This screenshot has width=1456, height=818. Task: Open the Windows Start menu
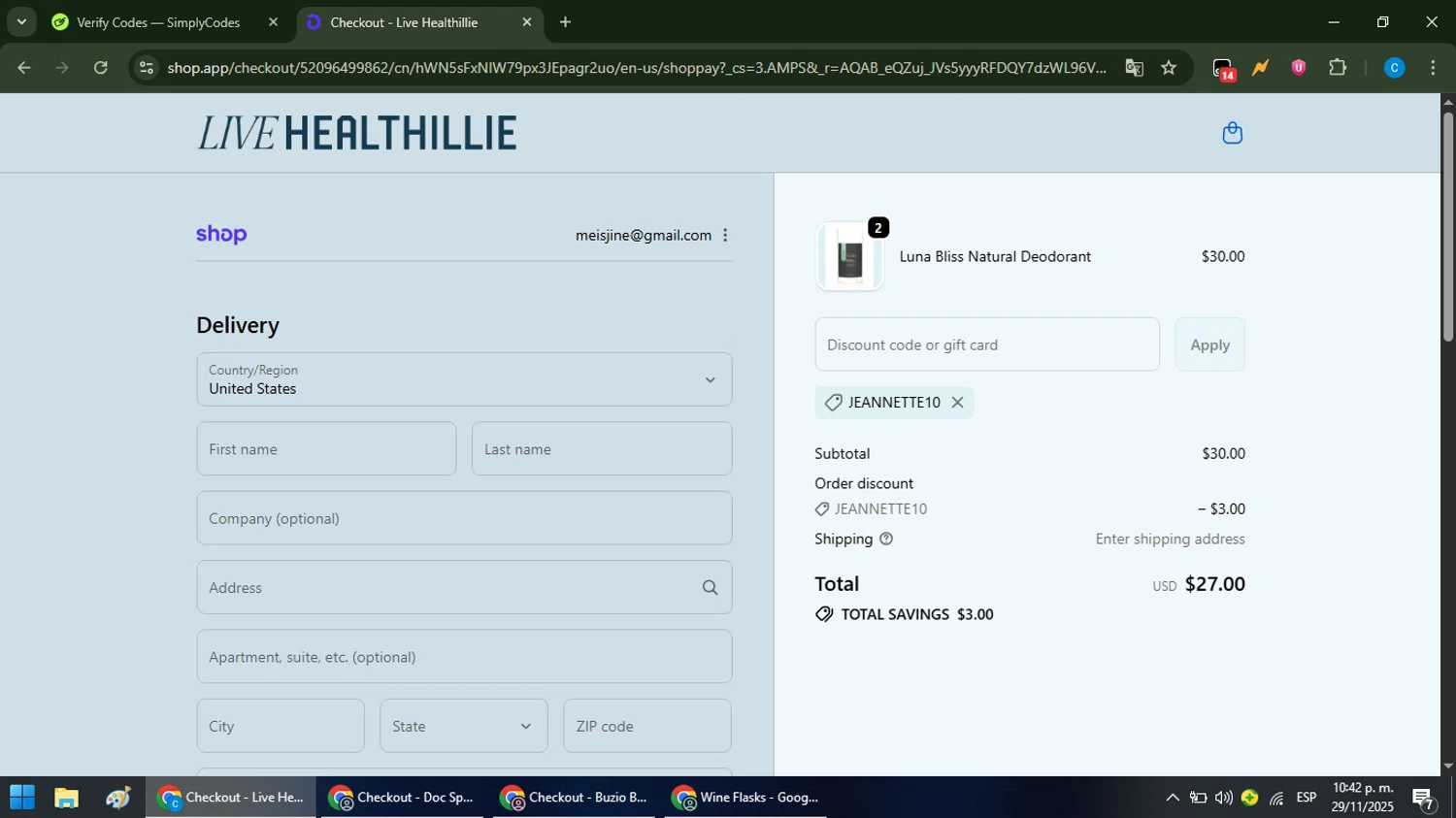(x=22, y=798)
